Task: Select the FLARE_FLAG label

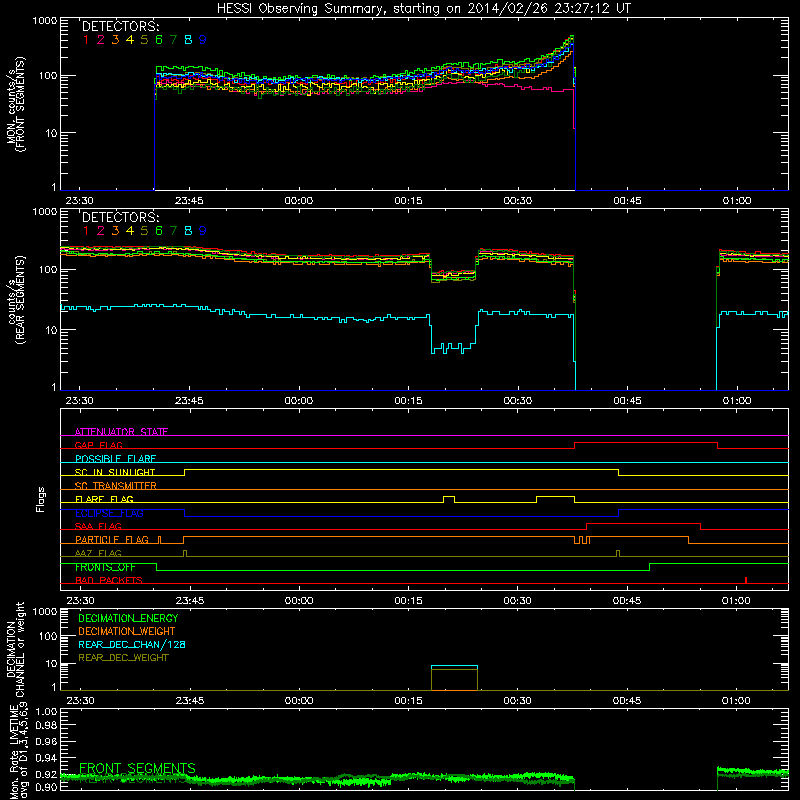Action: [x=104, y=499]
